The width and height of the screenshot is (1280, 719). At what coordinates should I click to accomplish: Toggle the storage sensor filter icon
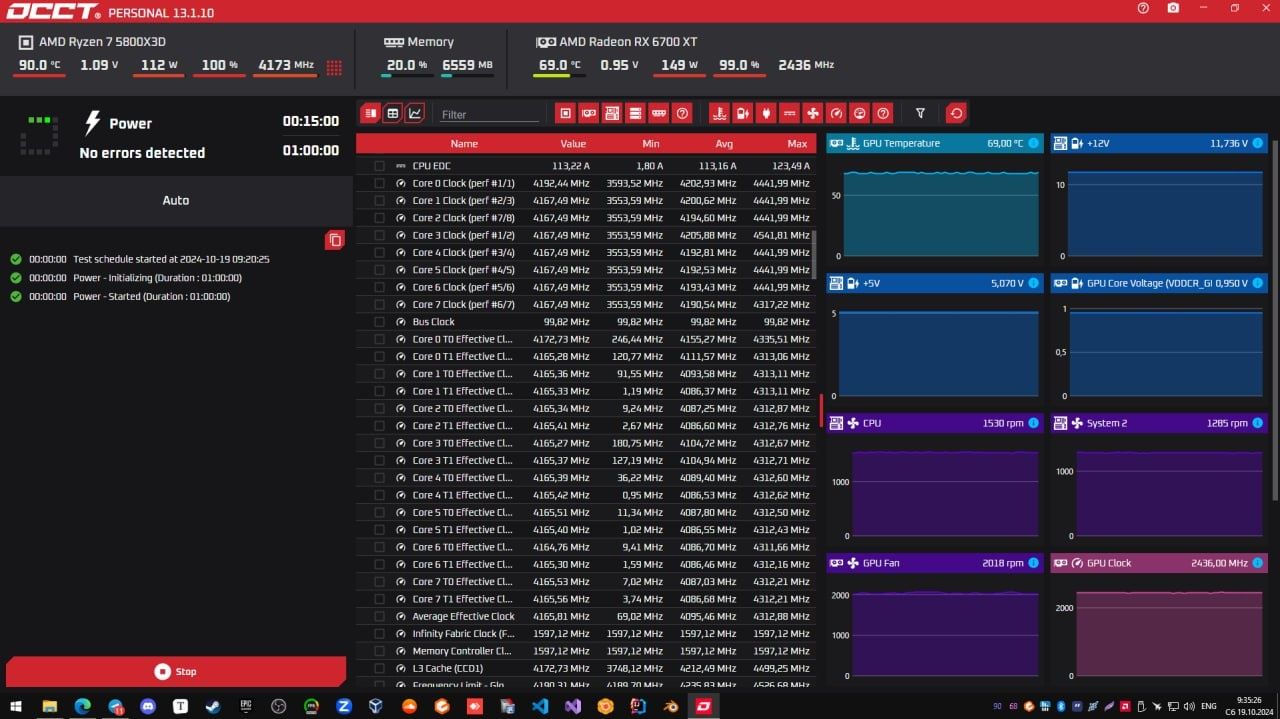point(635,113)
